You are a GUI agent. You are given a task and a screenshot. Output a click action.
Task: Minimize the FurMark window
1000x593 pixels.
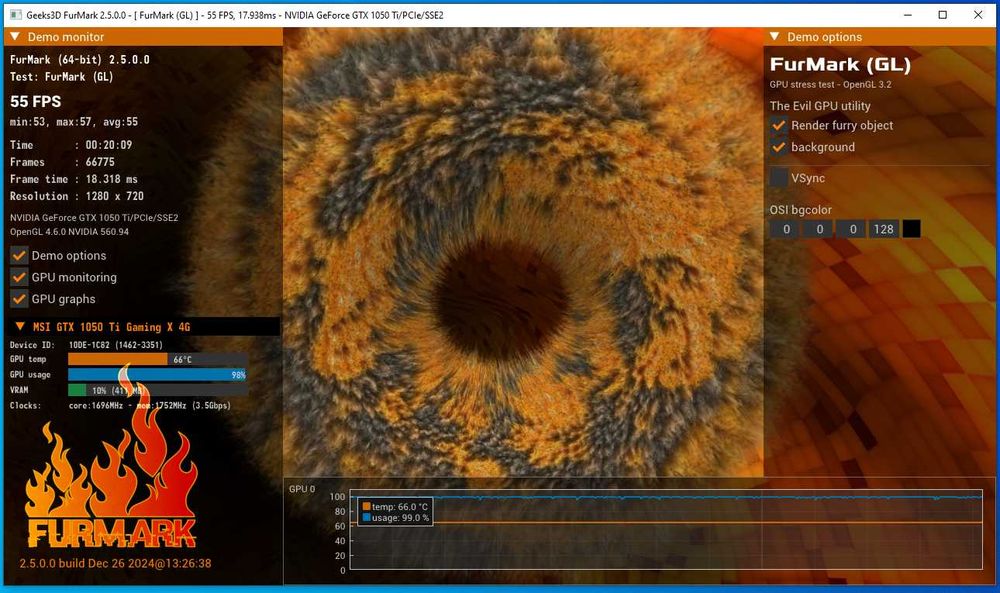point(908,15)
